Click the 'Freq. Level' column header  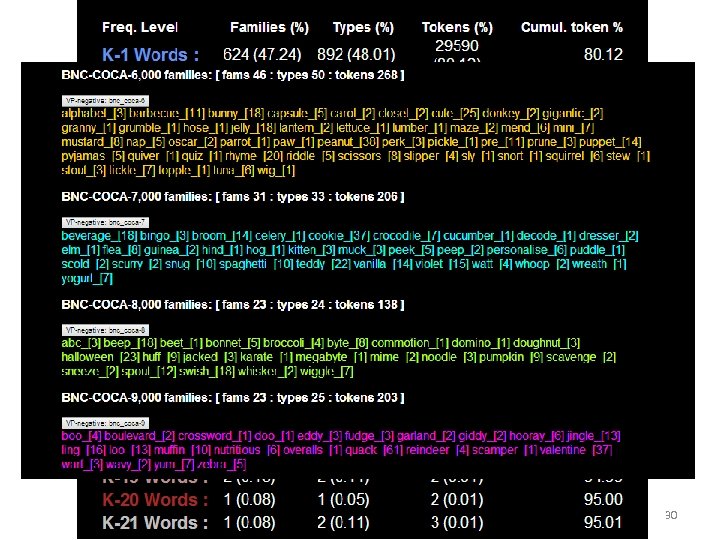point(140,27)
